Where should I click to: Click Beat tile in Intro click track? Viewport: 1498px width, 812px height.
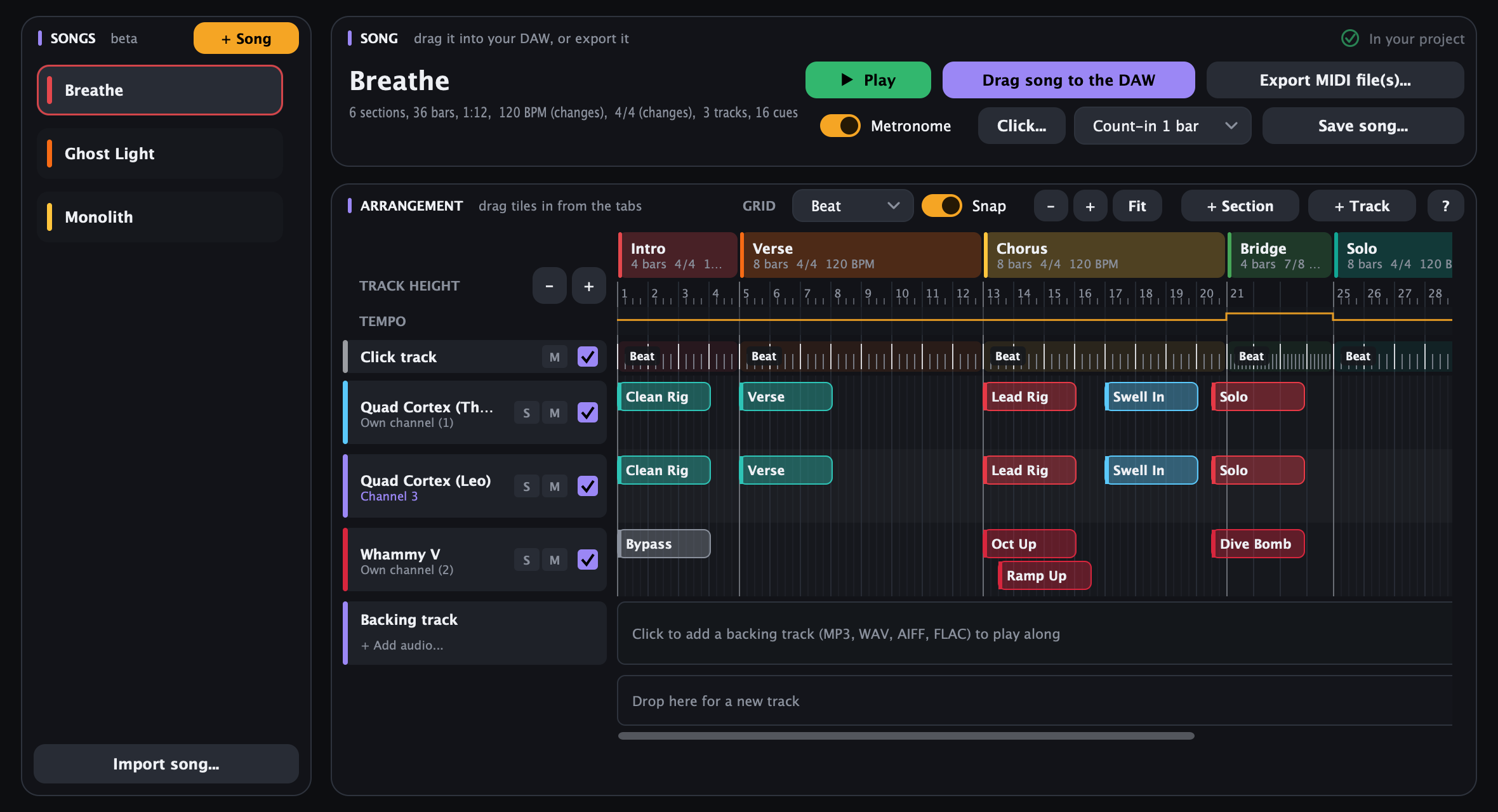tap(642, 357)
